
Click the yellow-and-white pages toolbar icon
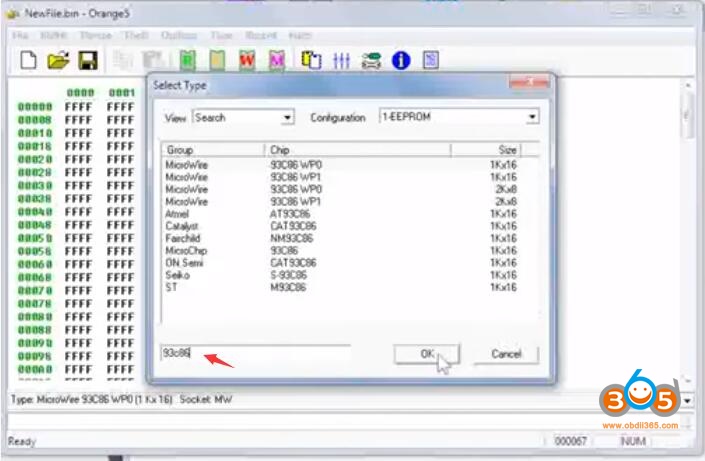(x=311, y=60)
